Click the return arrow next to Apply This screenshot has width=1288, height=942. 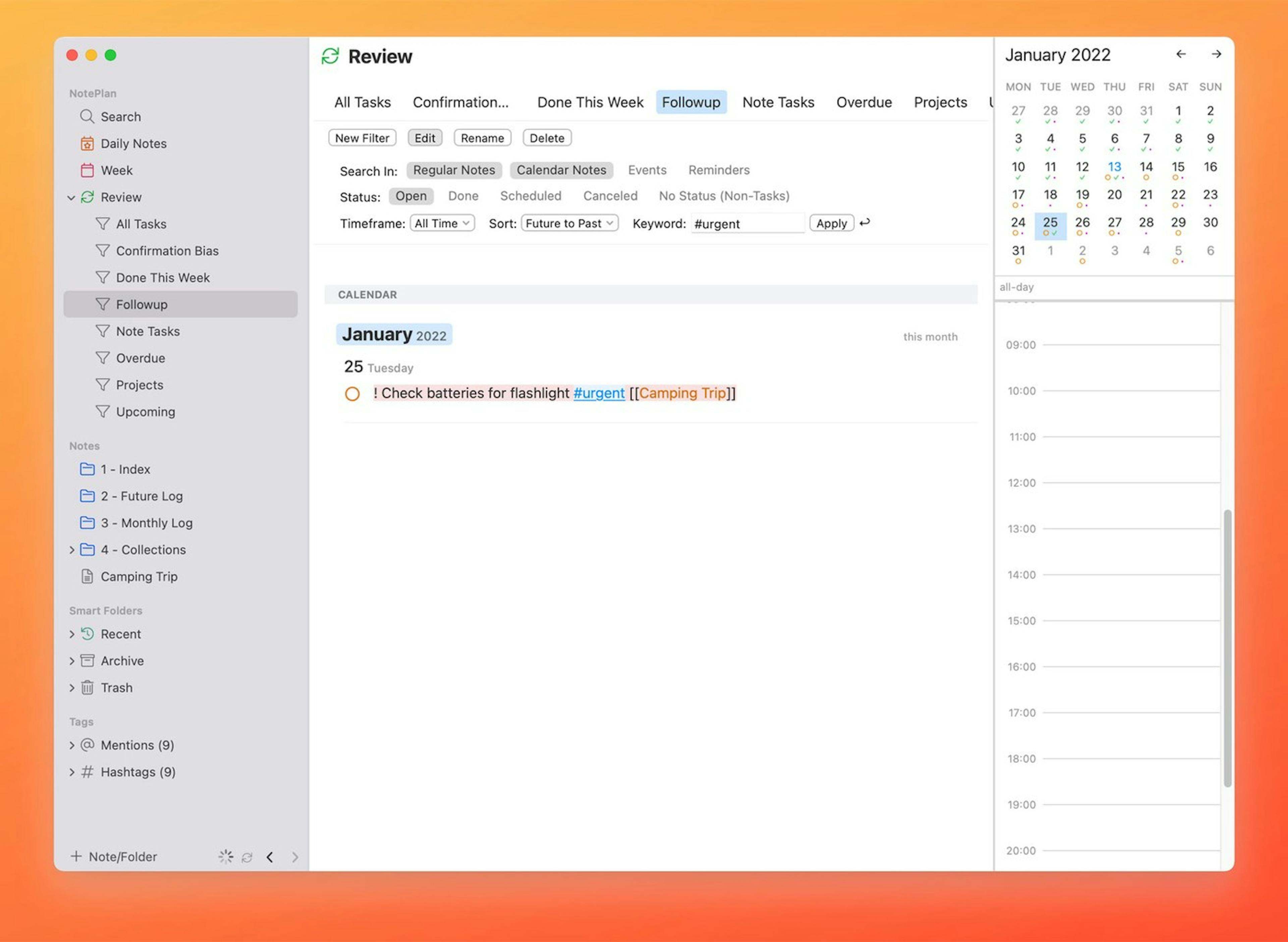865,222
